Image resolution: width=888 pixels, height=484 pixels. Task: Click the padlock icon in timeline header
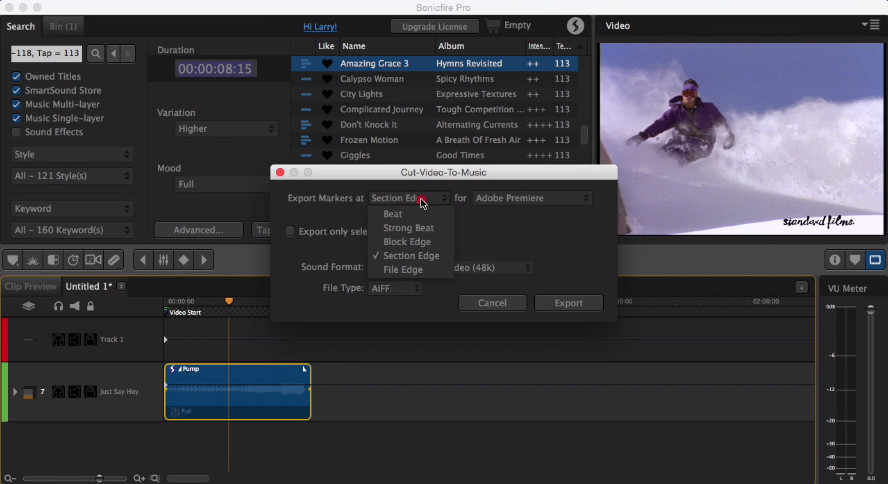[x=90, y=306]
